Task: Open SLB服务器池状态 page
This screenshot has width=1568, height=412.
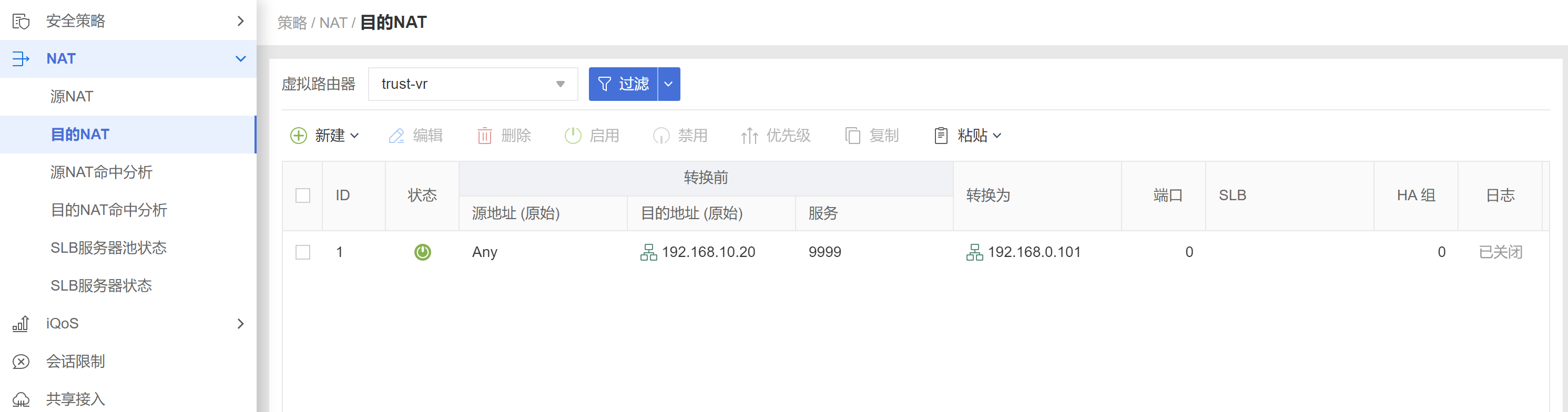Action: click(x=108, y=248)
